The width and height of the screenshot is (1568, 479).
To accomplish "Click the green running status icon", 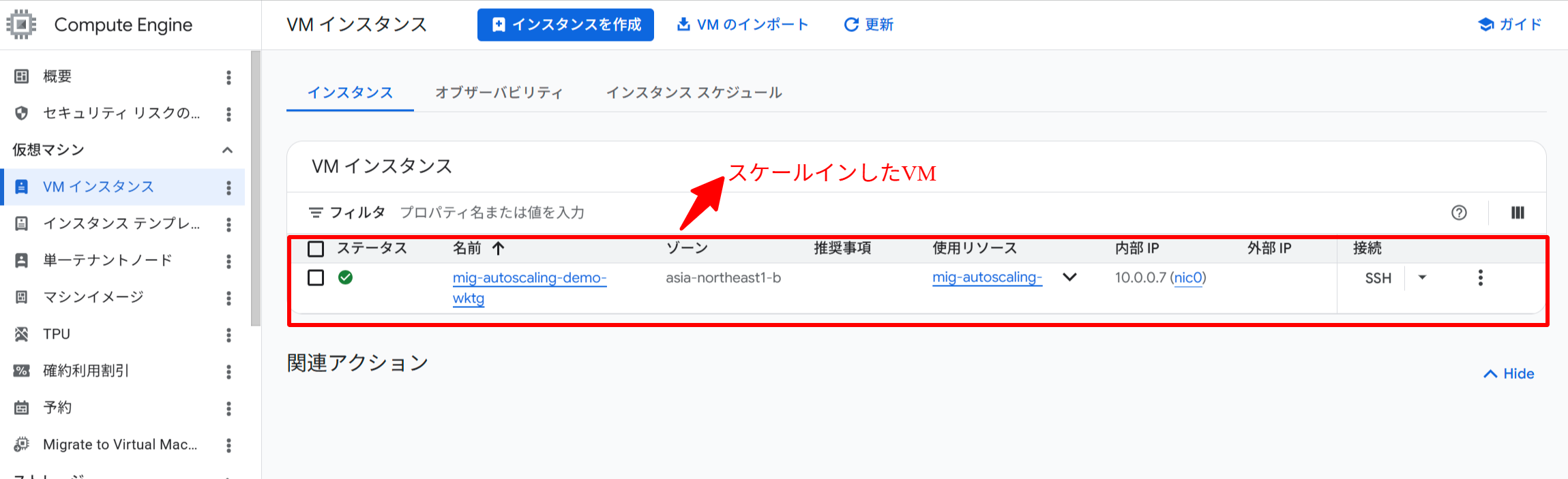I will pos(346,277).
